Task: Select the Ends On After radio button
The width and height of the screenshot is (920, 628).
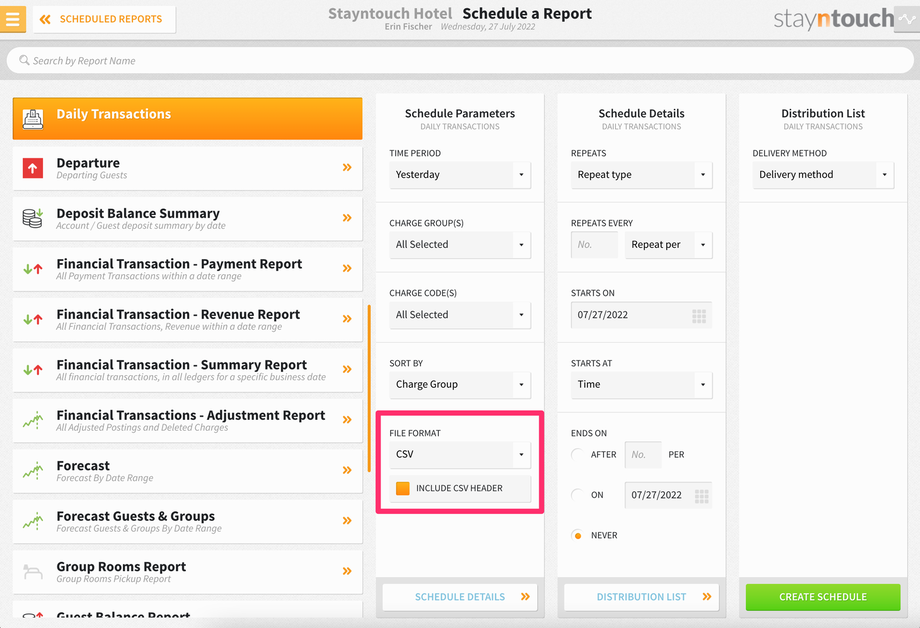Action: click(578, 455)
